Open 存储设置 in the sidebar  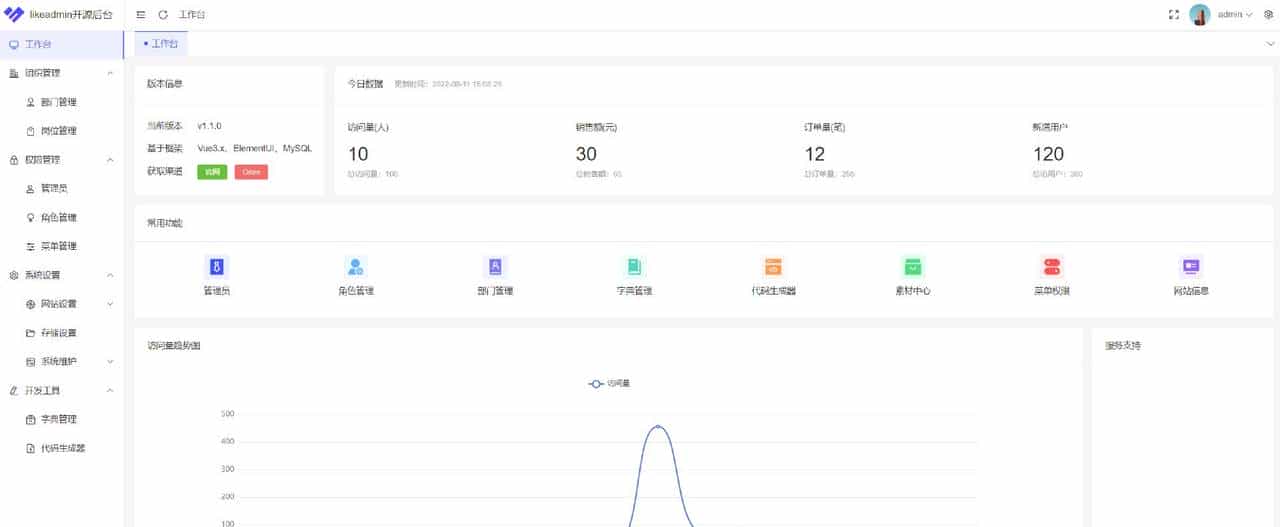click(x=62, y=333)
